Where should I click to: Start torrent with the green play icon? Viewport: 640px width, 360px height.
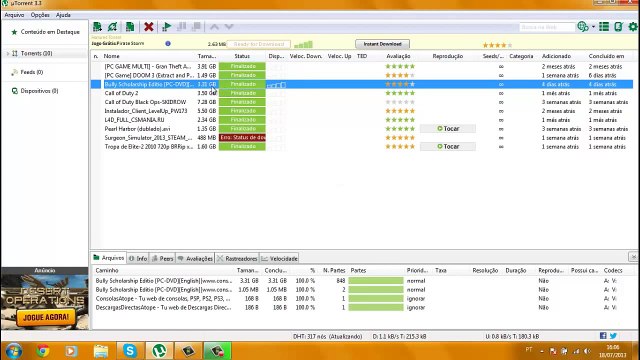click(166, 27)
